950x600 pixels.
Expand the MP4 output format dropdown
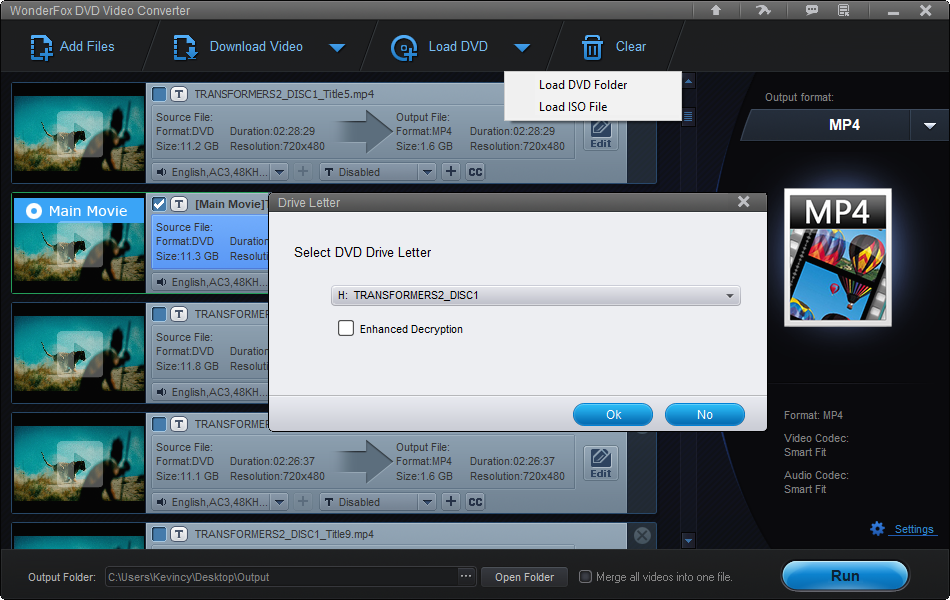[931, 126]
